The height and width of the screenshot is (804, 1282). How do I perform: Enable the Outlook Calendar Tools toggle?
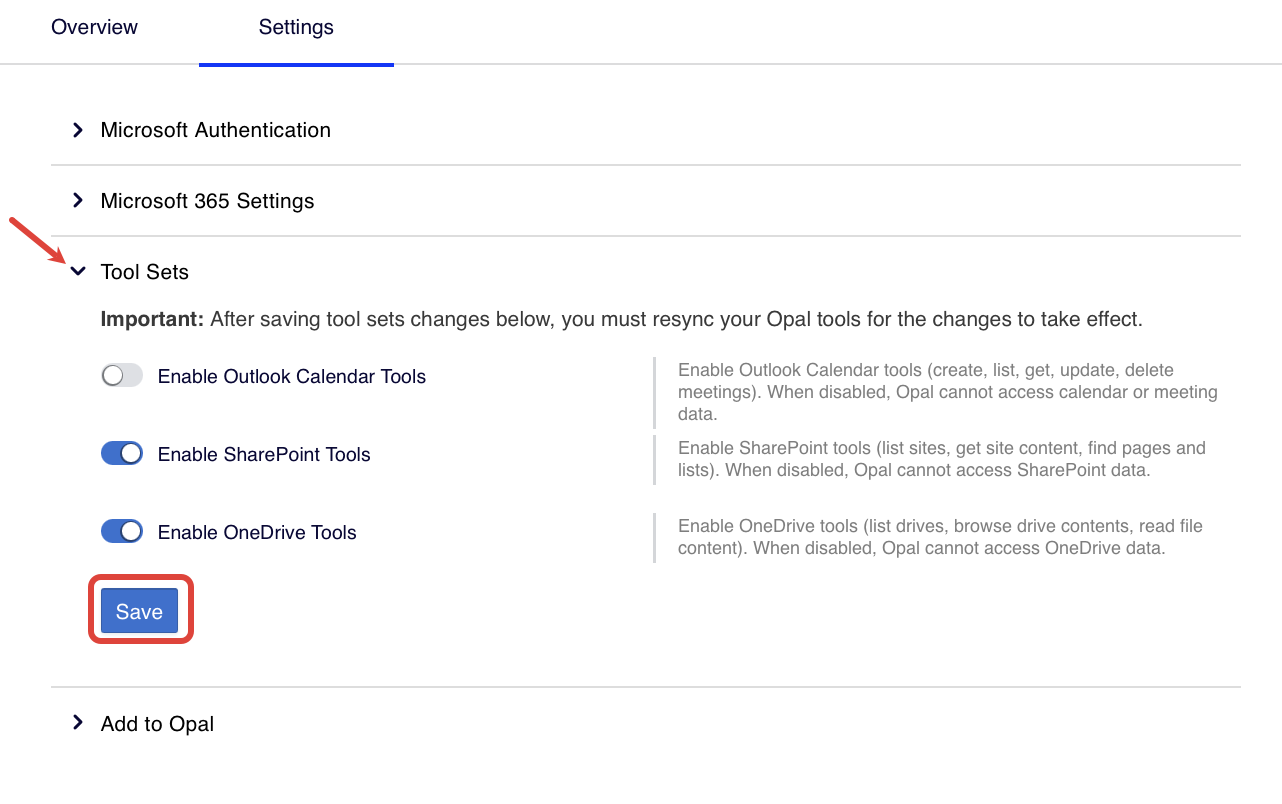122,376
